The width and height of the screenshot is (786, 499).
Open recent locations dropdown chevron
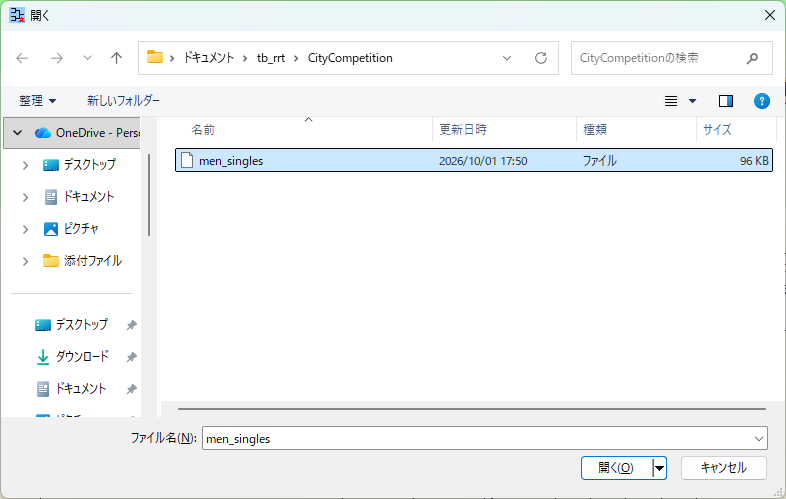coord(87,58)
